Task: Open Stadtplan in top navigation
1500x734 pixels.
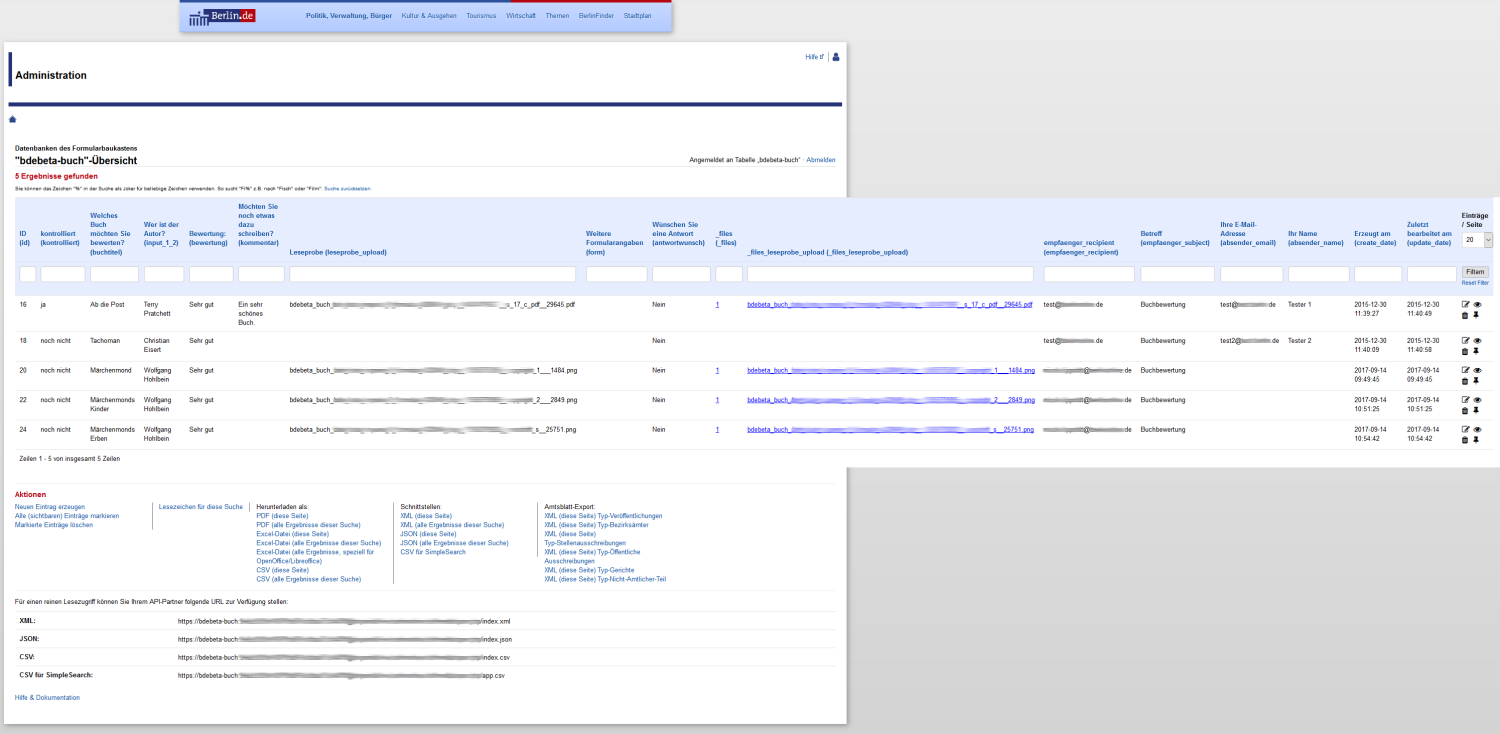Action: (x=636, y=16)
